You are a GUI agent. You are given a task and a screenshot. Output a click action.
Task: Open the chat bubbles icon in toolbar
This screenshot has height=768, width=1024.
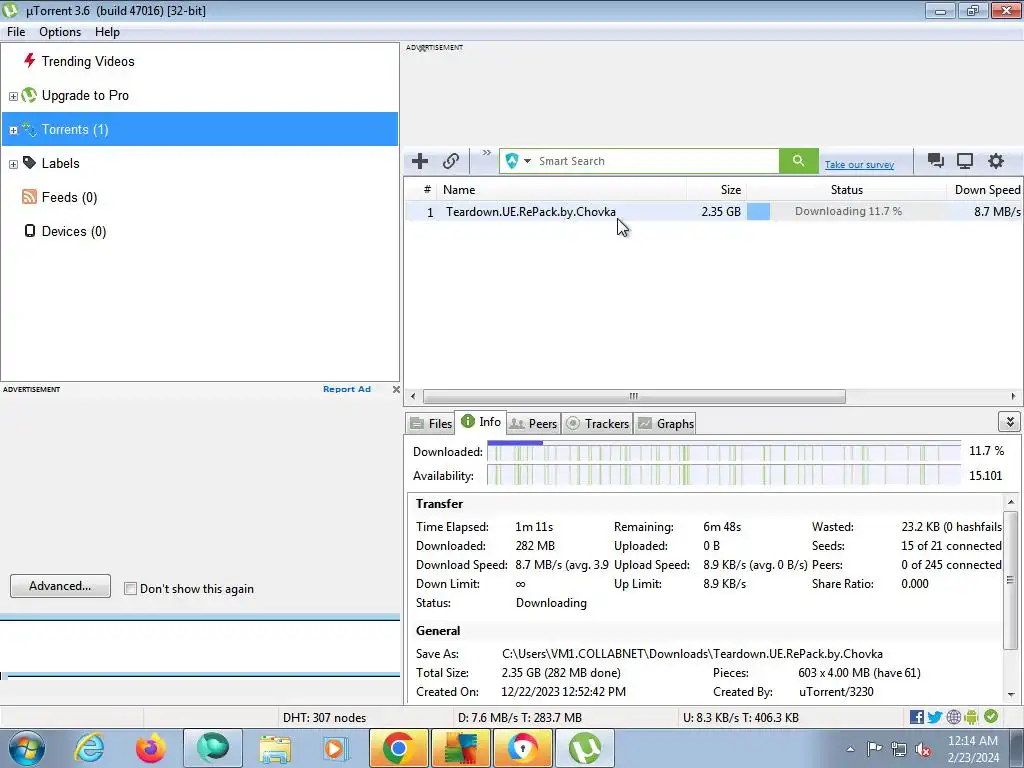(x=935, y=161)
